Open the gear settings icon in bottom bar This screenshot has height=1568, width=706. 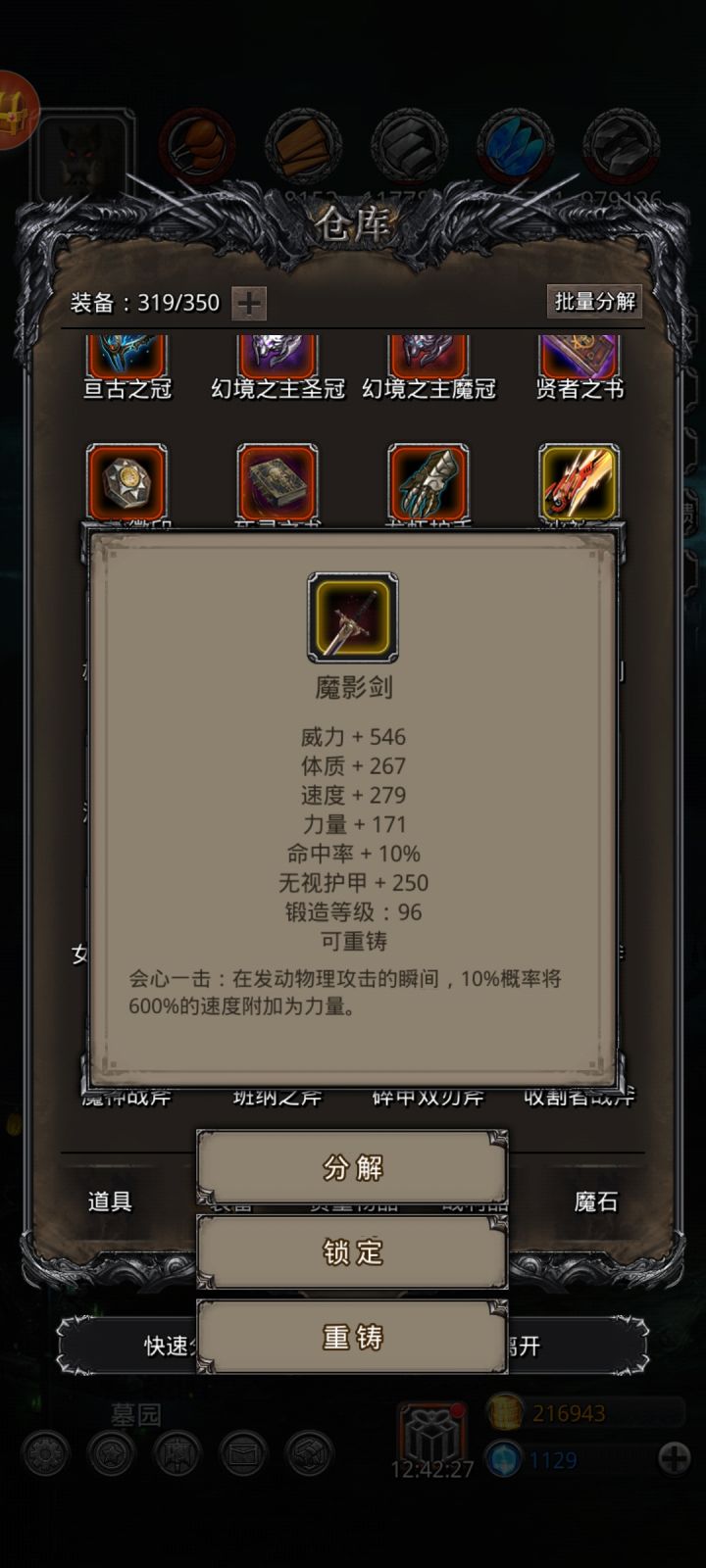[x=45, y=1454]
